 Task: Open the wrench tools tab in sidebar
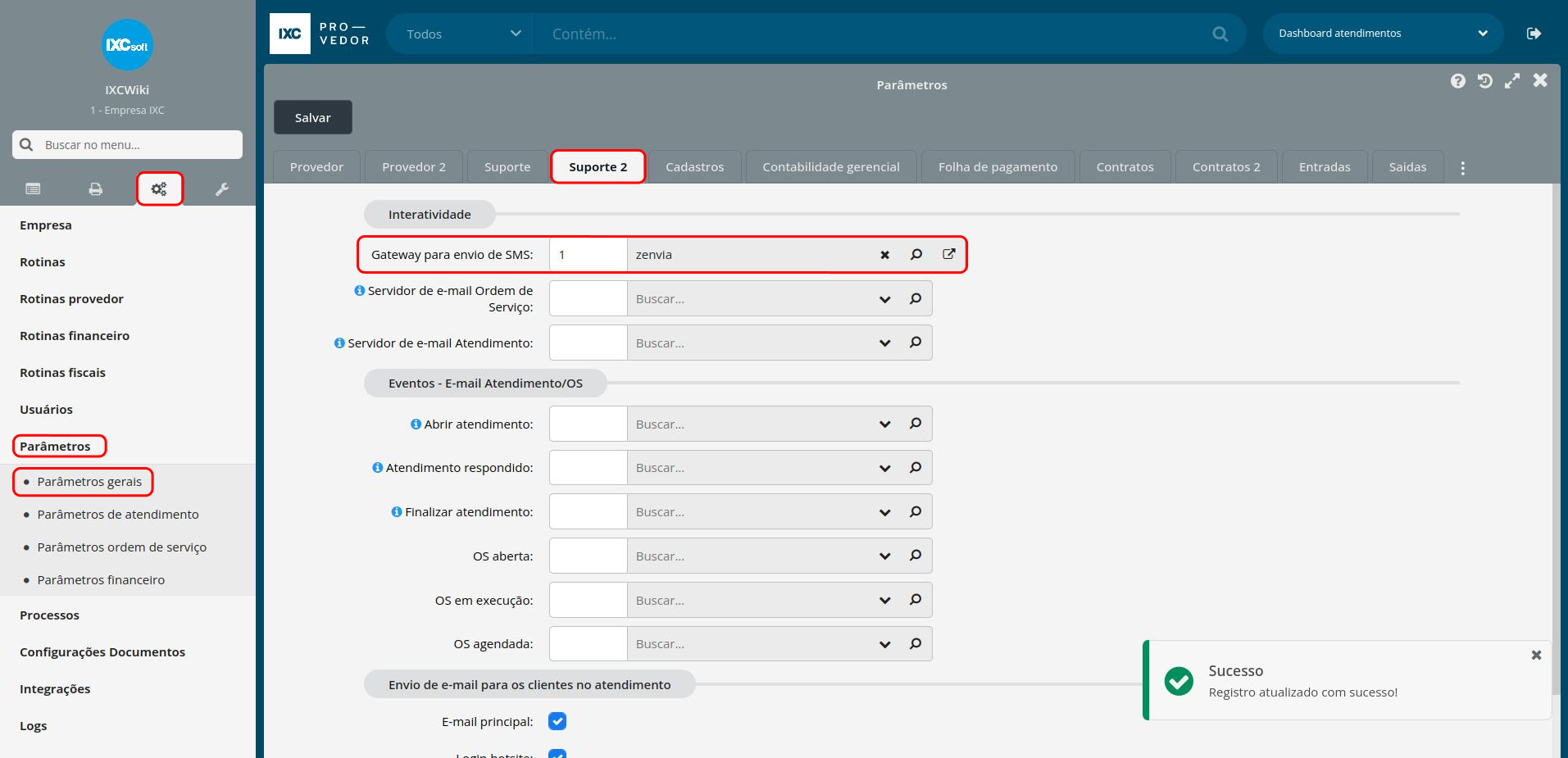pos(222,189)
